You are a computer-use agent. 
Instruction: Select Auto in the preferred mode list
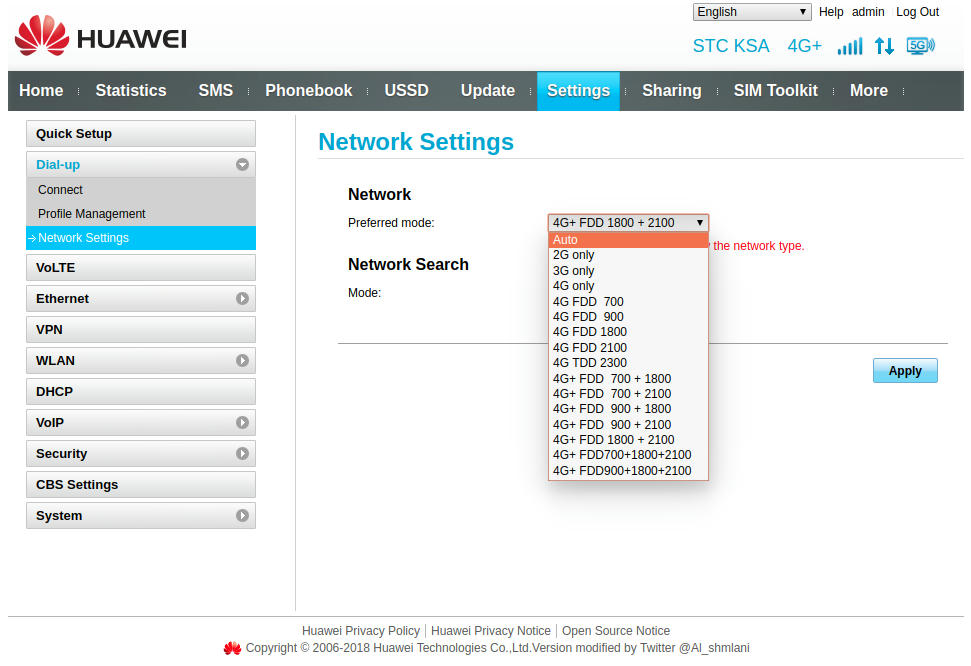pyautogui.click(x=628, y=240)
